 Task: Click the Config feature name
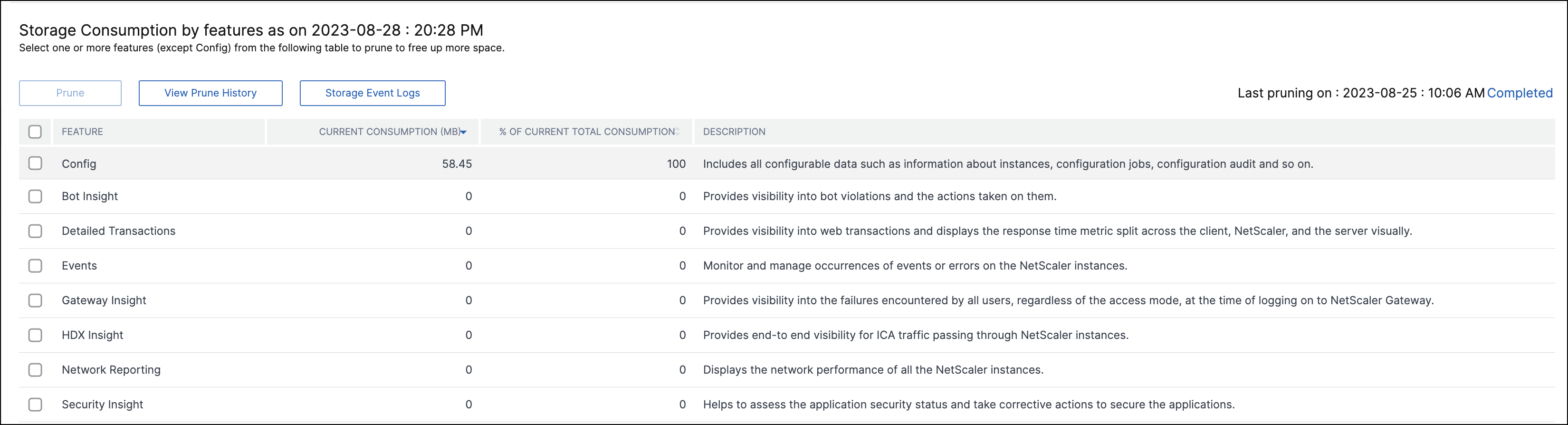[79, 164]
